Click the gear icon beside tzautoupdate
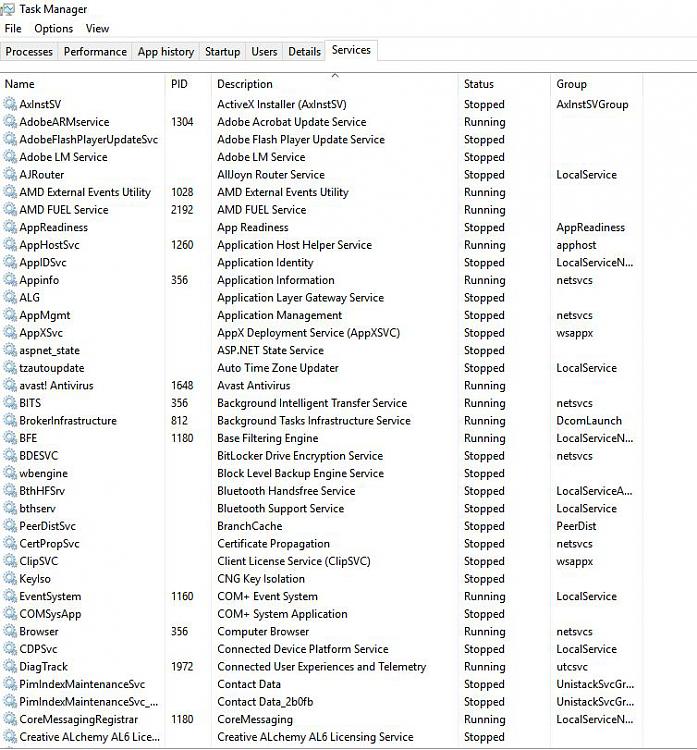Viewport: 697px width, 750px height. coord(10,368)
